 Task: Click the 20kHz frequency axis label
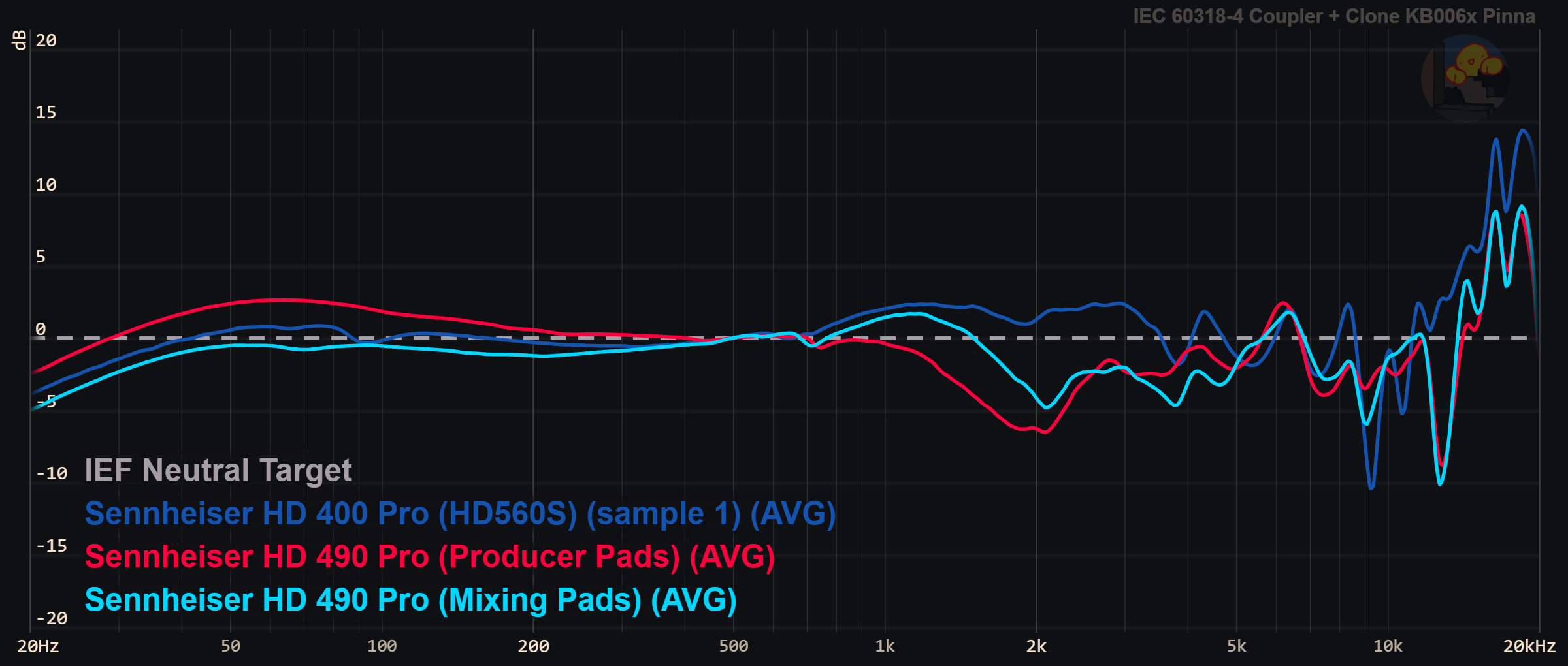tap(1529, 646)
